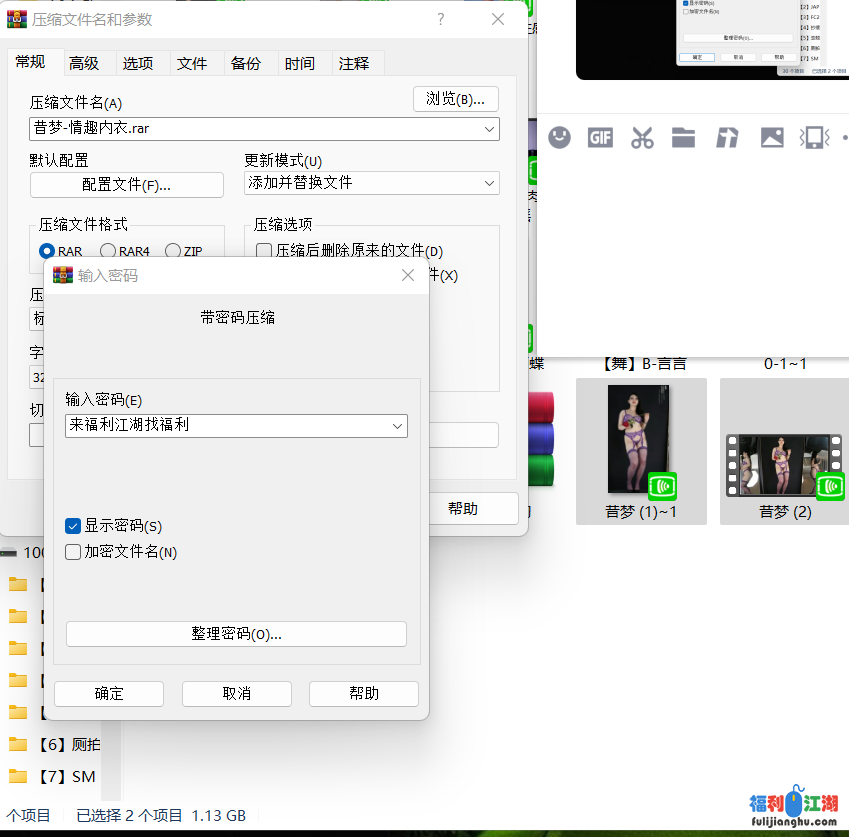
Task: Click the music note icon
Action: tap(727, 138)
